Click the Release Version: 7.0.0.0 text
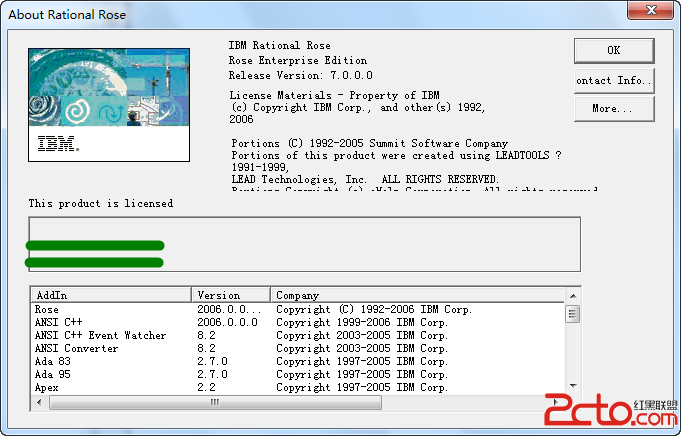Viewport: 681px width, 436px height. point(301,76)
